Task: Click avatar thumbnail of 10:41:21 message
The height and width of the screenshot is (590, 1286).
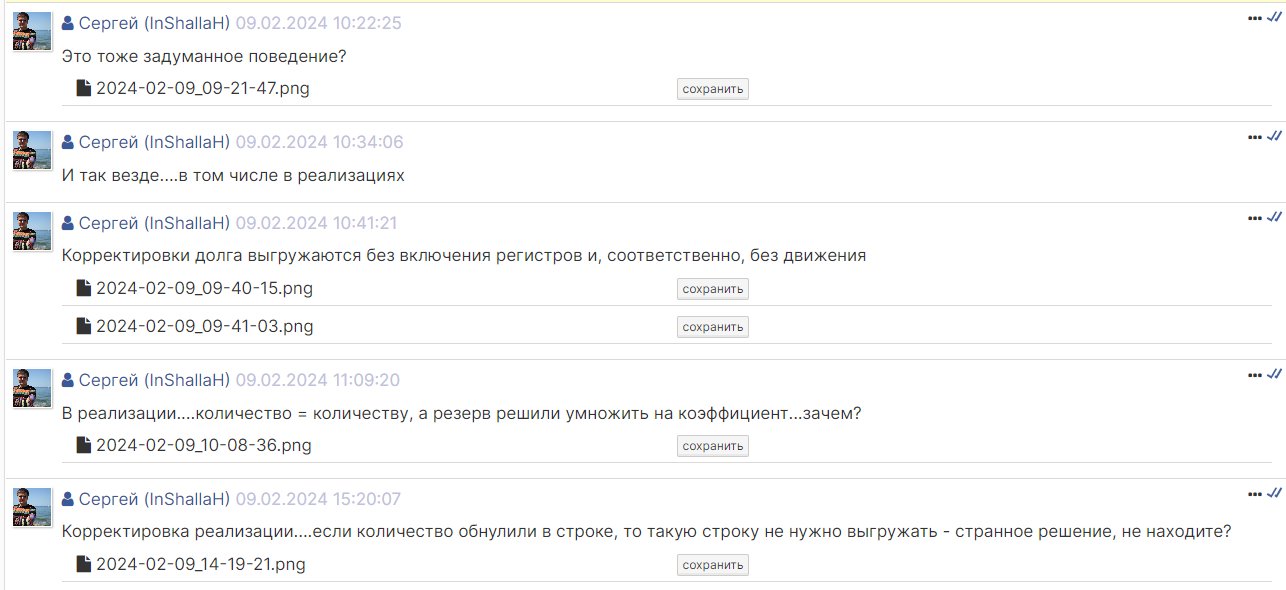Action: (32, 231)
